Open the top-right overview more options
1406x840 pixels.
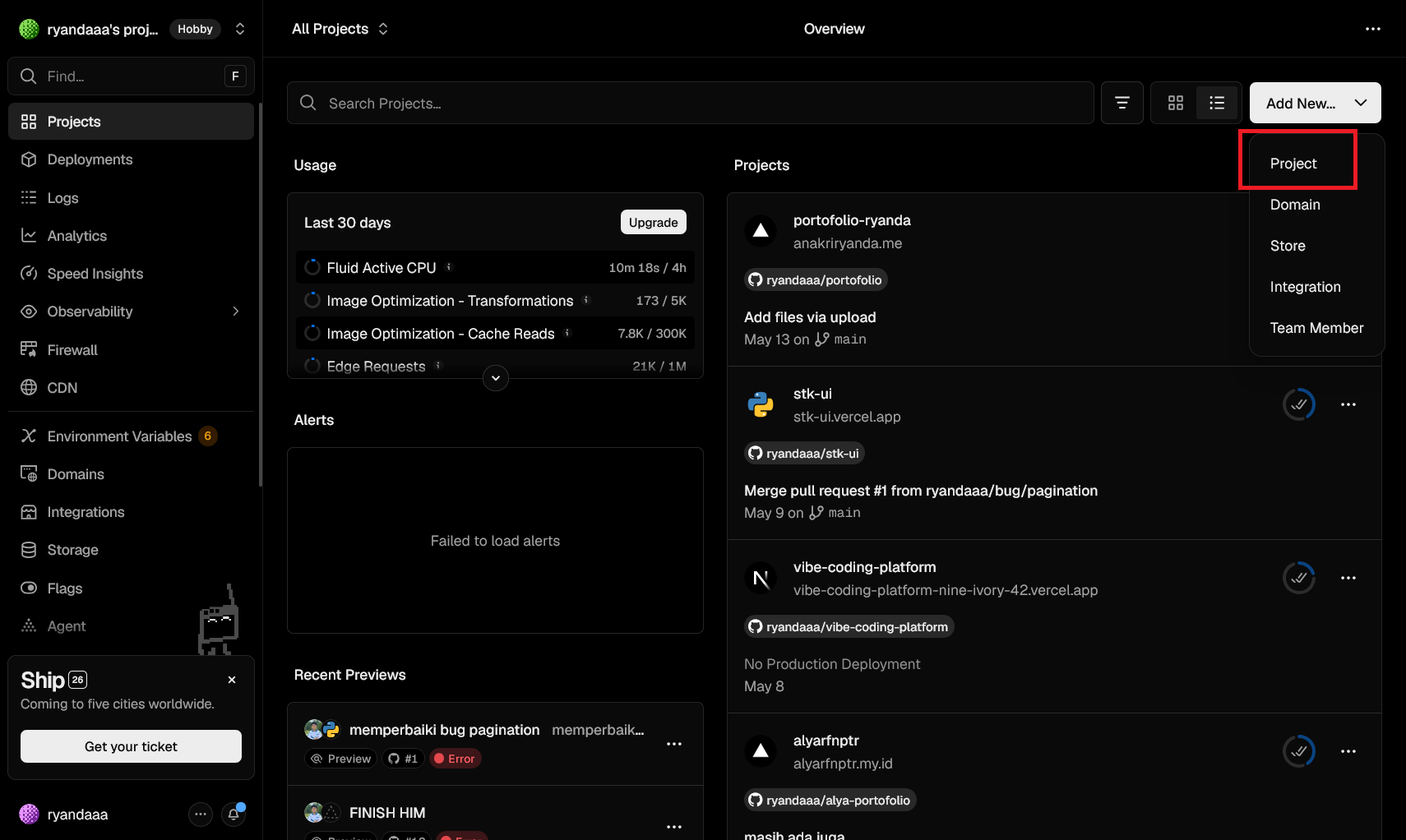click(x=1373, y=29)
